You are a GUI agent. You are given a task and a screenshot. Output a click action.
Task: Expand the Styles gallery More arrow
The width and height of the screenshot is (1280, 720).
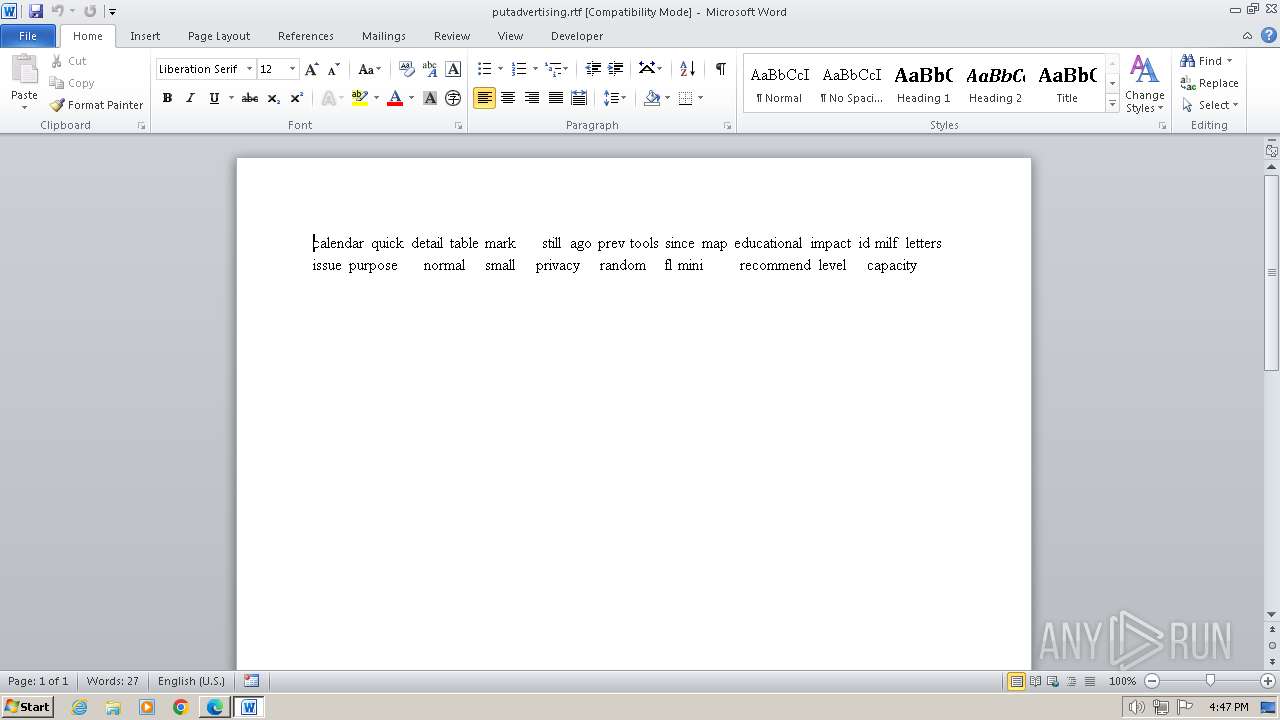[x=1112, y=103]
